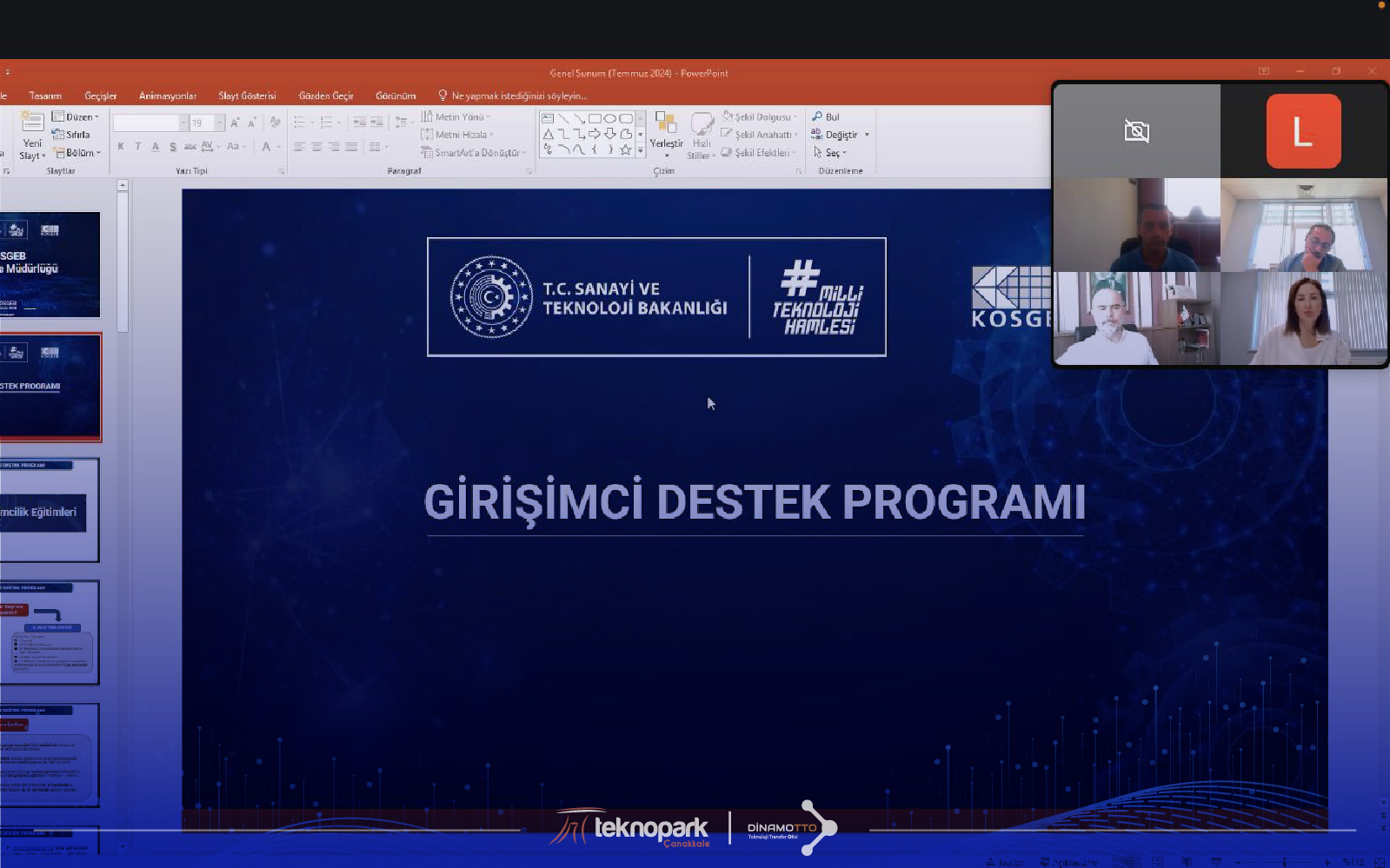Click the Sıfırla reset button
Screen dimensions: 1390x868
point(71,135)
